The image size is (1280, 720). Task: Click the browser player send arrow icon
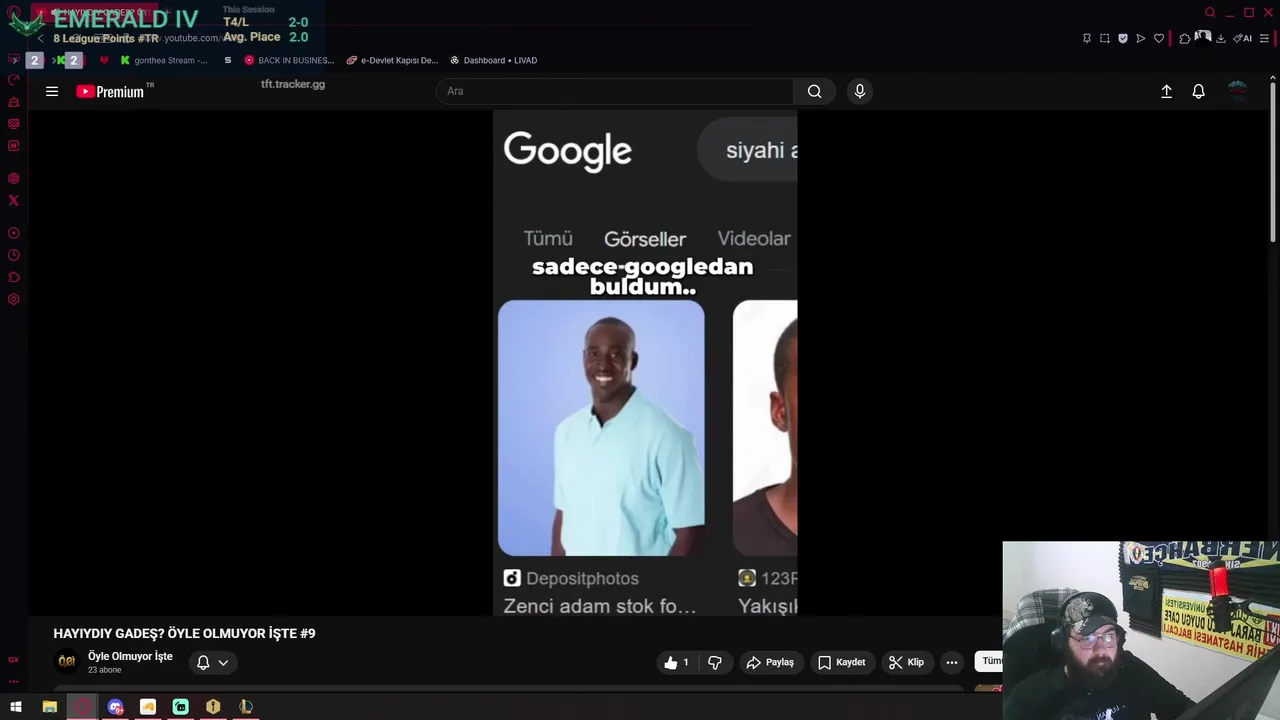pyautogui.click(x=1141, y=38)
